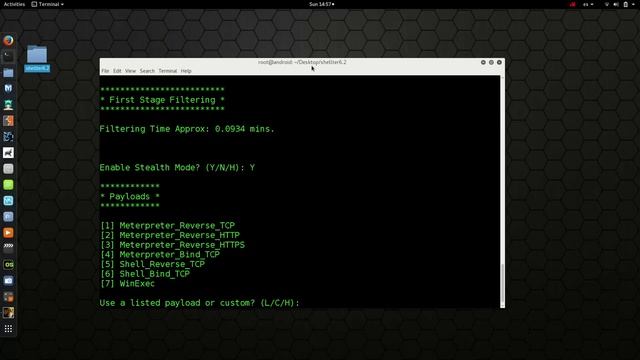The width and height of the screenshot is (640, 360).
Task: Open the blue and white dock icon below Burp Suite
Action: pyautogui.click(x=8, y=136)
